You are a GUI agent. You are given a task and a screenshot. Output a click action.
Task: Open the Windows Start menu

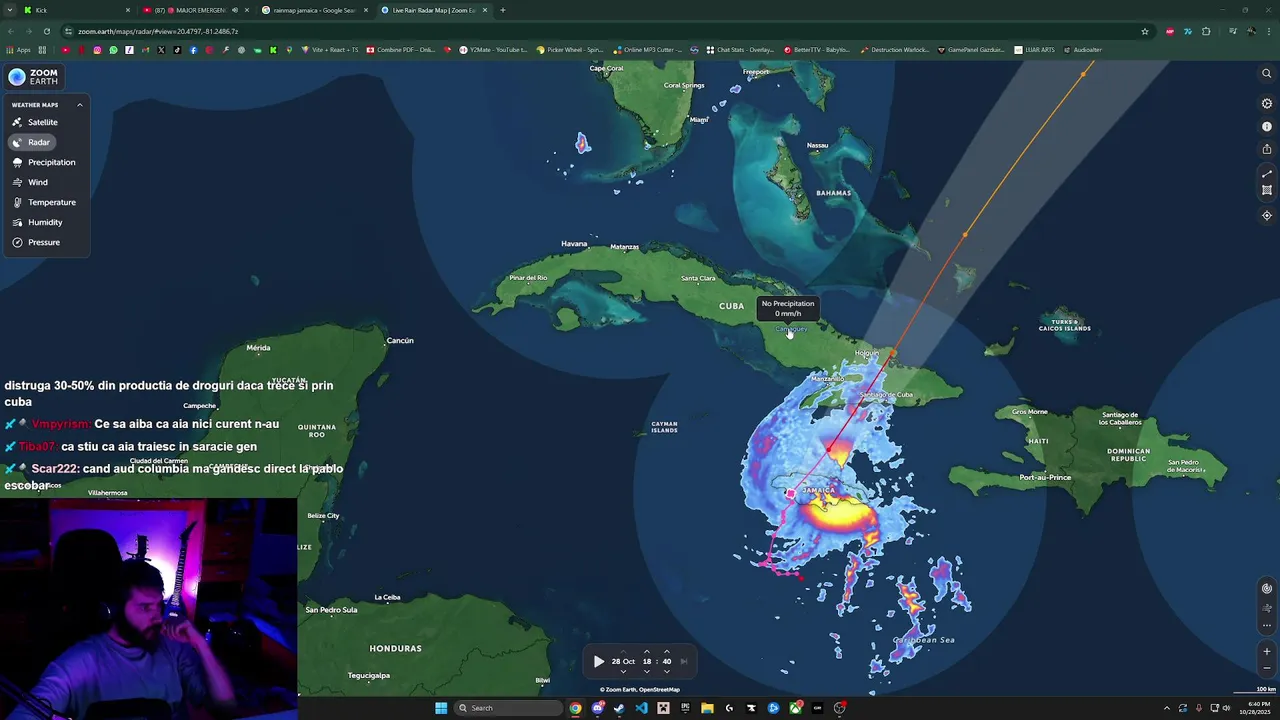[441, 708]
